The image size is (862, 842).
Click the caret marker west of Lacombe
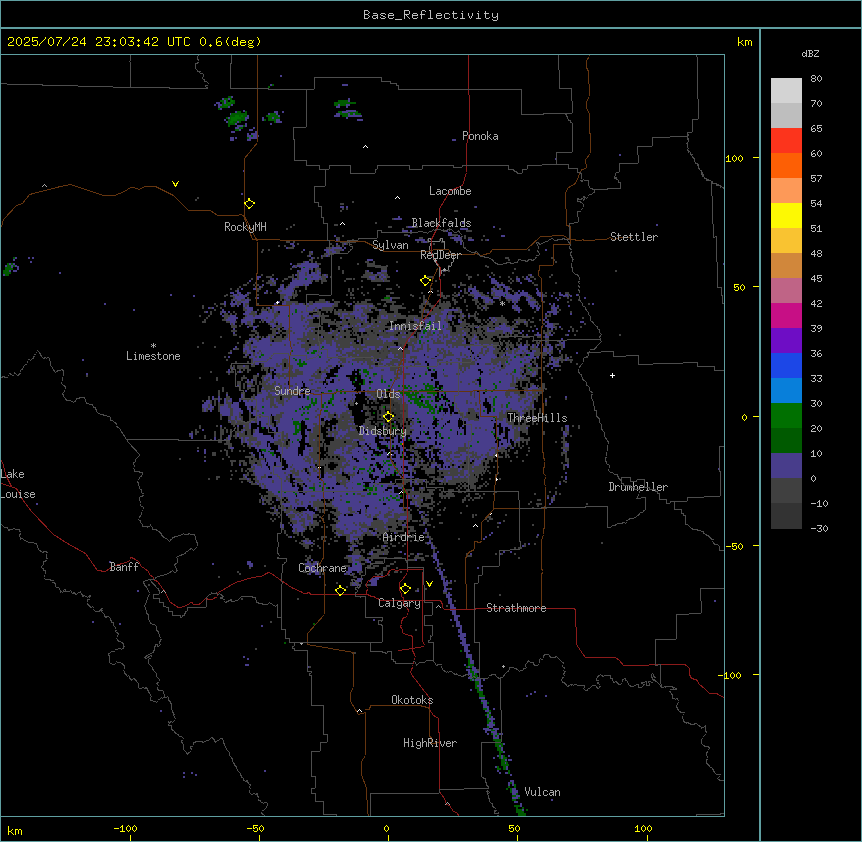(x=397, y=197)
